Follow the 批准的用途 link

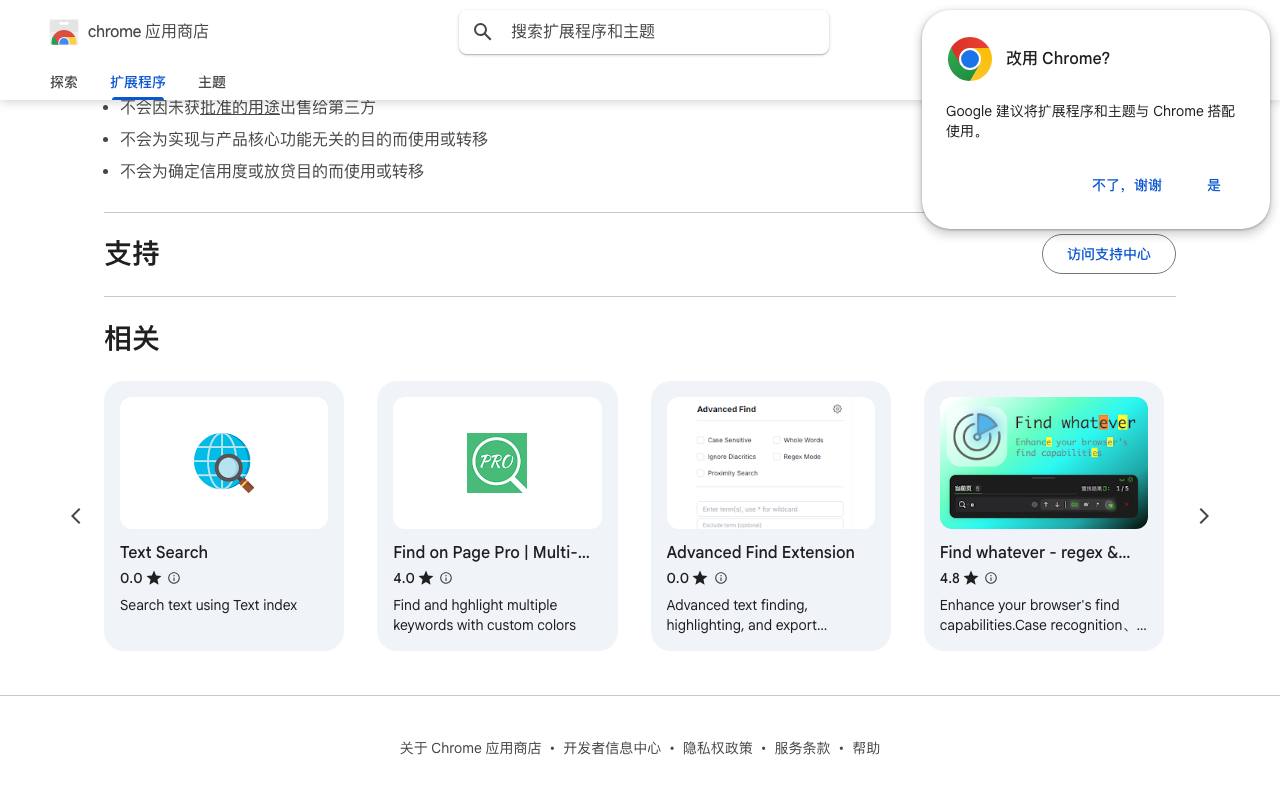pyautogui.click(x=240, y=107)
